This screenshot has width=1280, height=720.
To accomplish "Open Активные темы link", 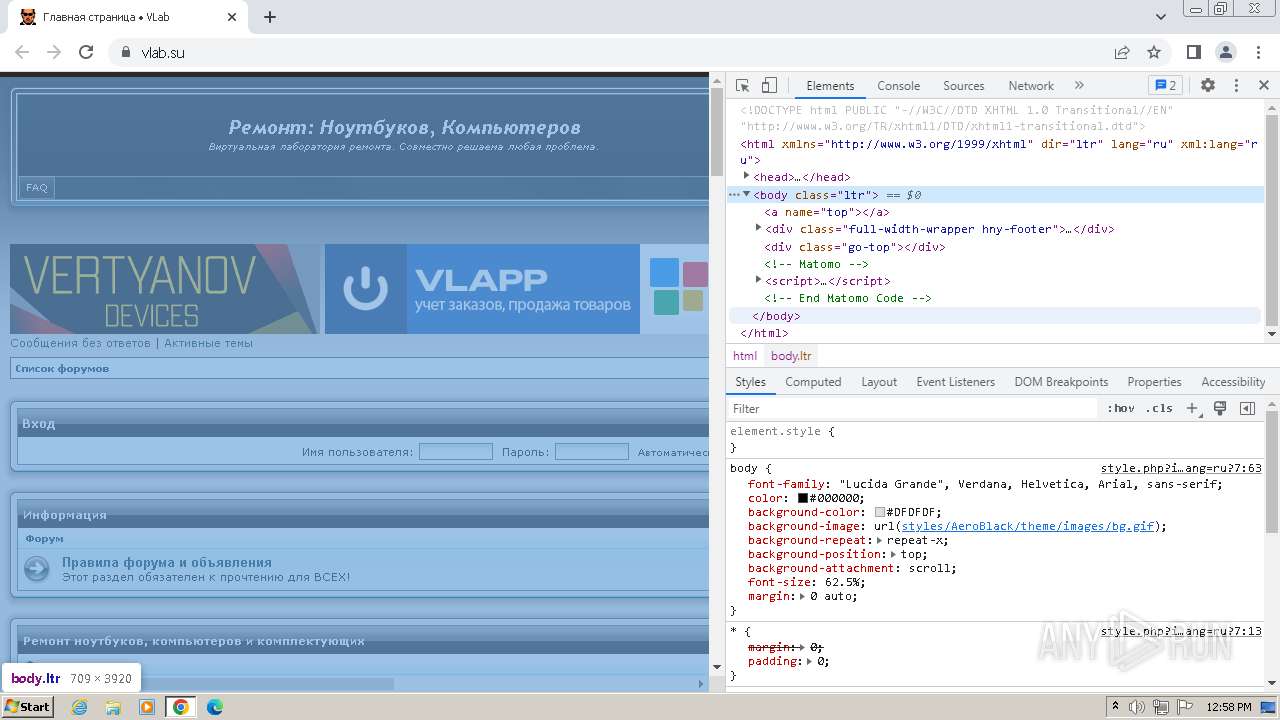I will click(x=208, y=343).
